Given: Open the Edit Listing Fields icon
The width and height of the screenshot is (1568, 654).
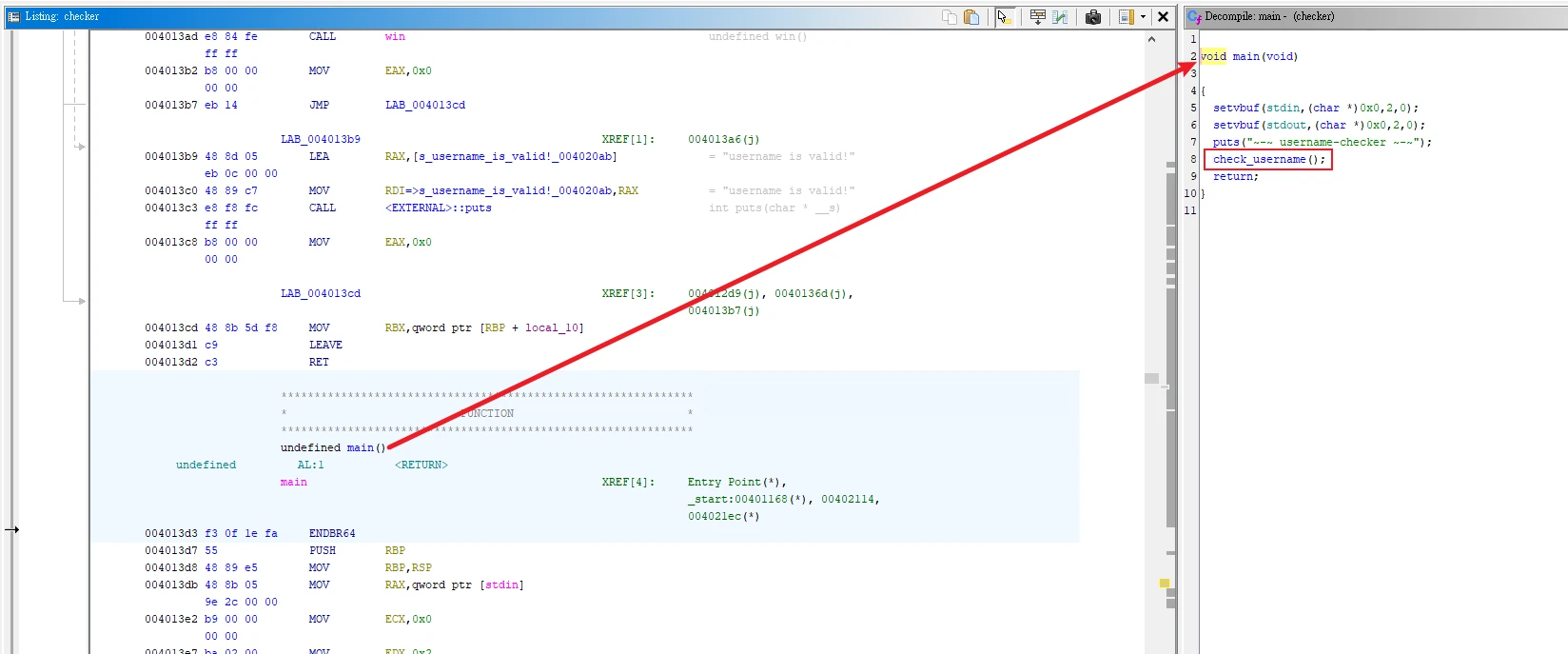Looking at the screenshot, I should tap(1037, 17).
